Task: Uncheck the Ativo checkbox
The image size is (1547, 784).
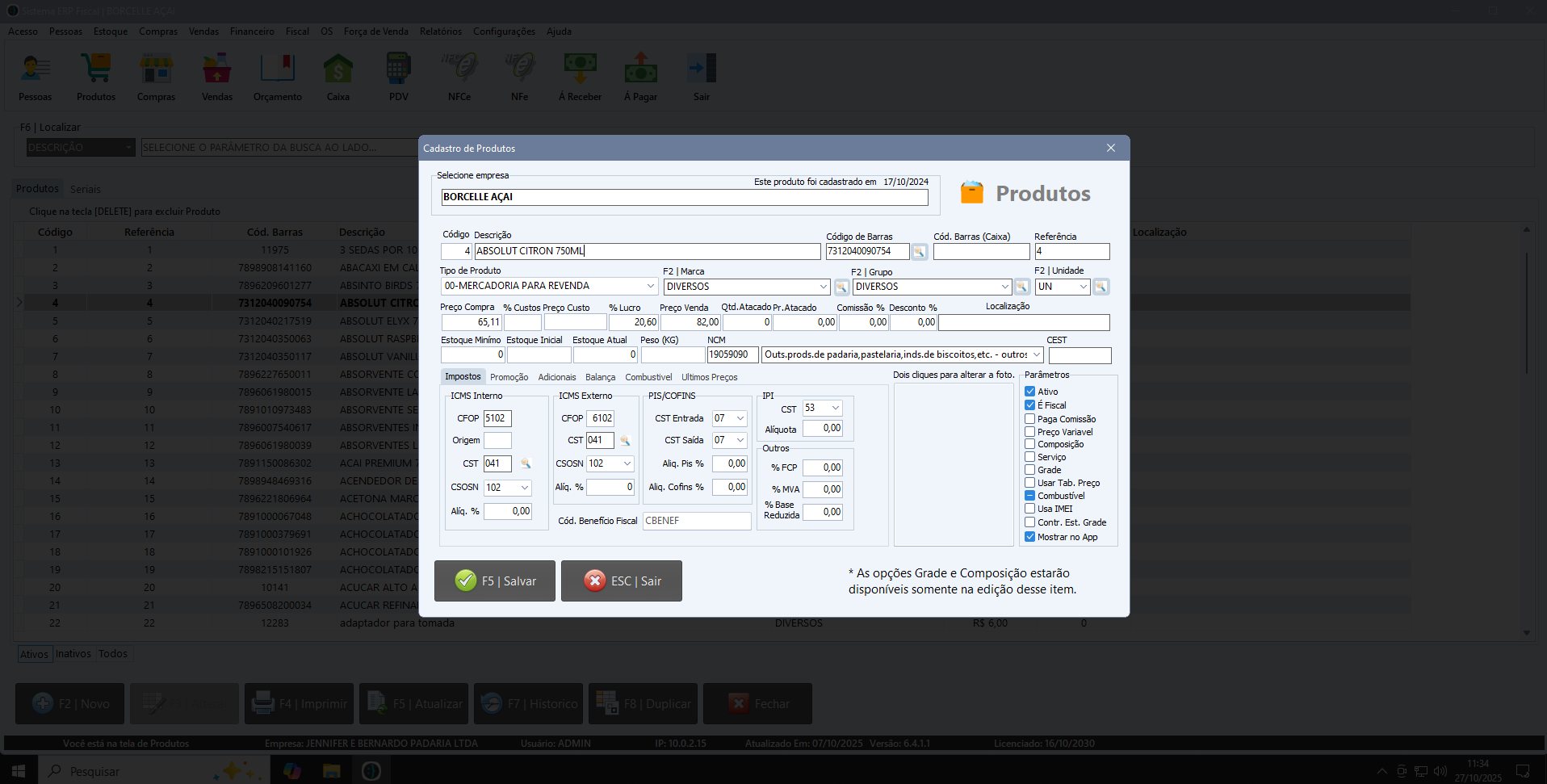Action: [x=1030, y=392]
